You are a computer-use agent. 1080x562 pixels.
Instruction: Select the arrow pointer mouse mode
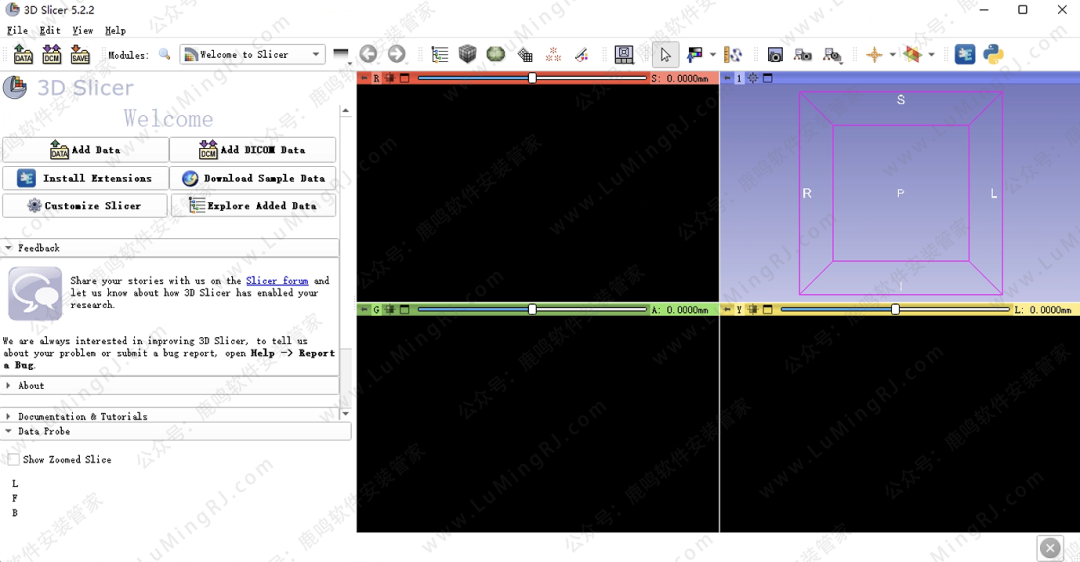665,54
